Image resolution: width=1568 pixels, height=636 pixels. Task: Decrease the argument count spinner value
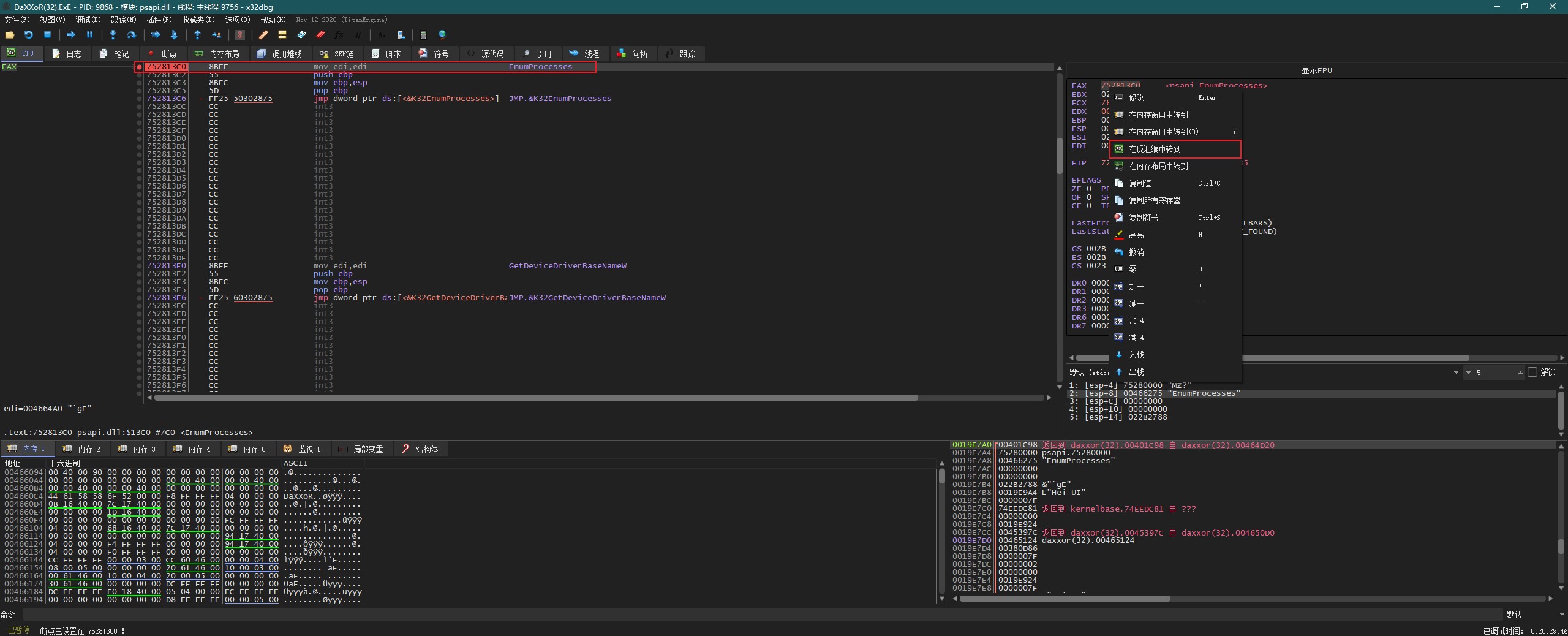[x=1468, y=373]
